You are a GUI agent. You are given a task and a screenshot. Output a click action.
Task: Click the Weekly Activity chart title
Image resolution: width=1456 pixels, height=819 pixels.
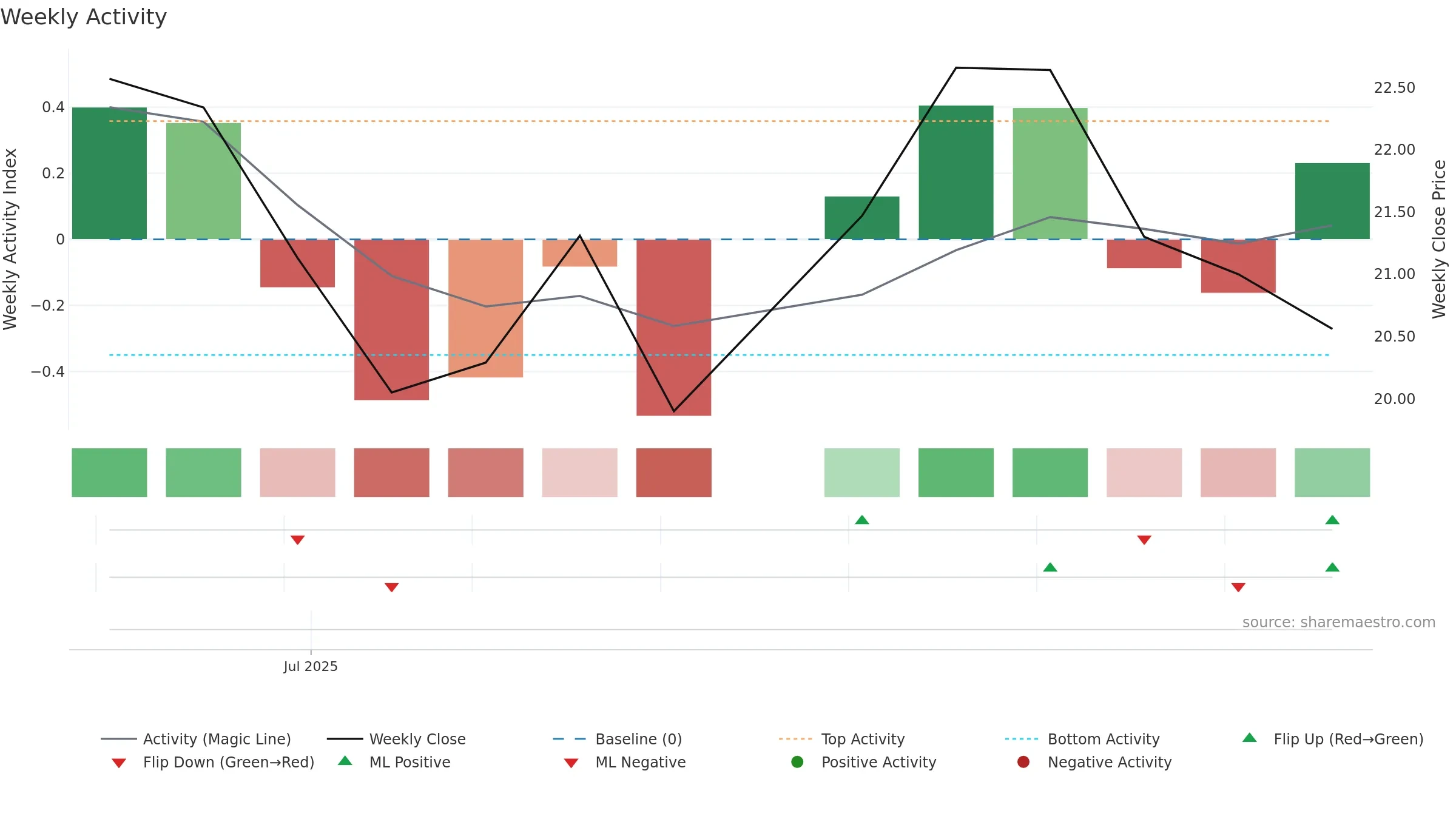84,17
